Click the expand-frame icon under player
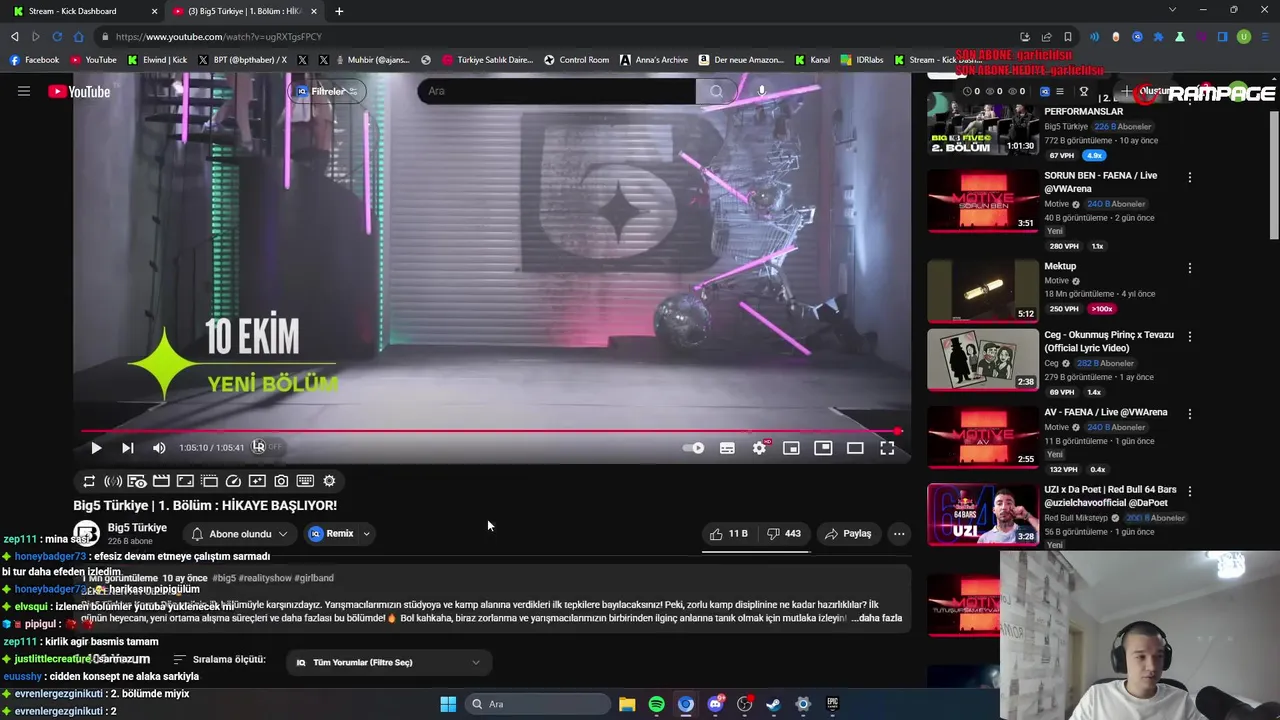Screen dimensions: 1280x720 tap(185, 481)
